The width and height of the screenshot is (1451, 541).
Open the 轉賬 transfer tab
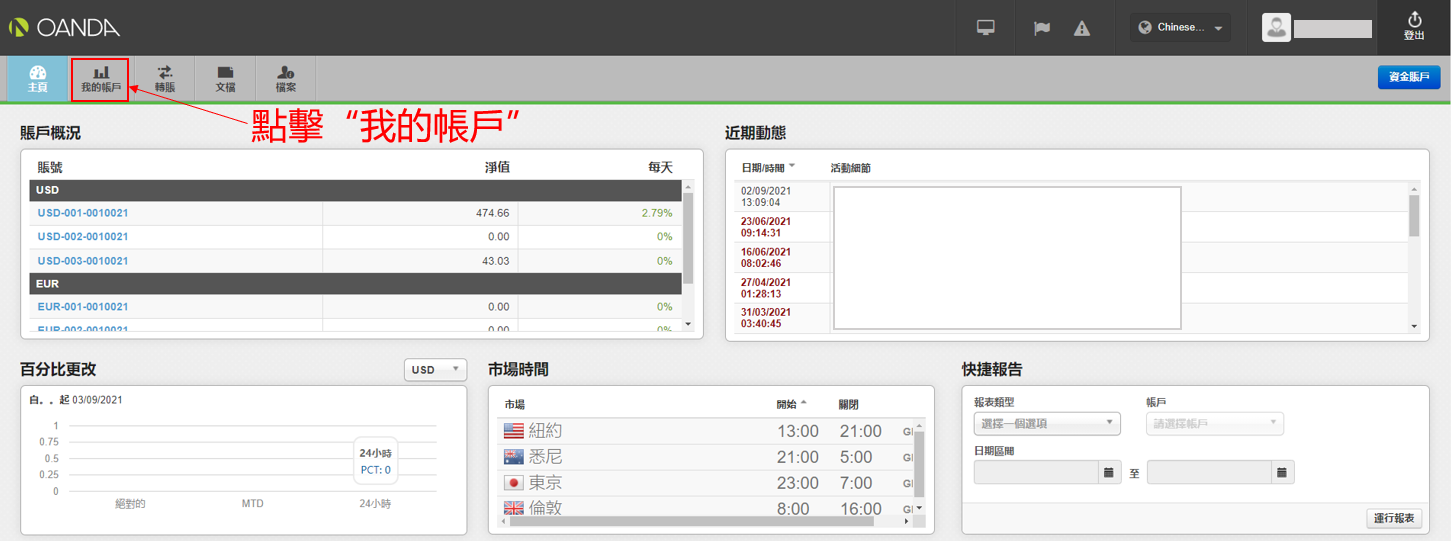tap(165, 79)
